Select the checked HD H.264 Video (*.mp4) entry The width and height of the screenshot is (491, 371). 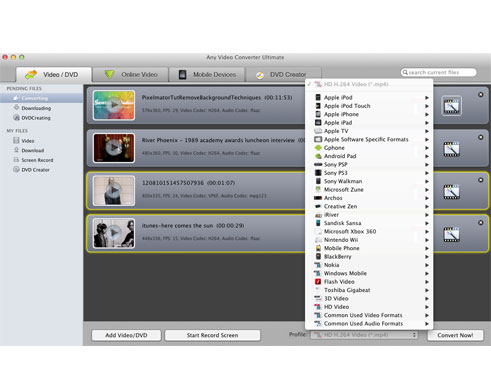[369, 84]
